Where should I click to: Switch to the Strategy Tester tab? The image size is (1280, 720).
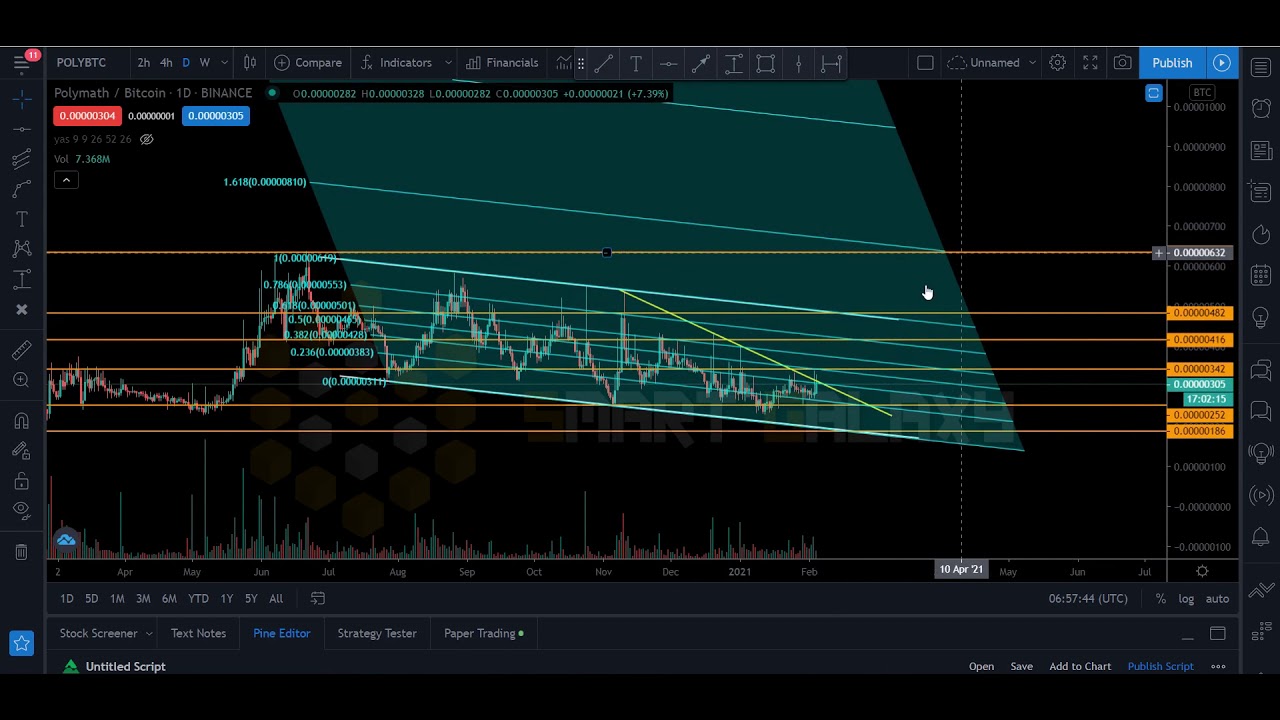tap(377, 633)
